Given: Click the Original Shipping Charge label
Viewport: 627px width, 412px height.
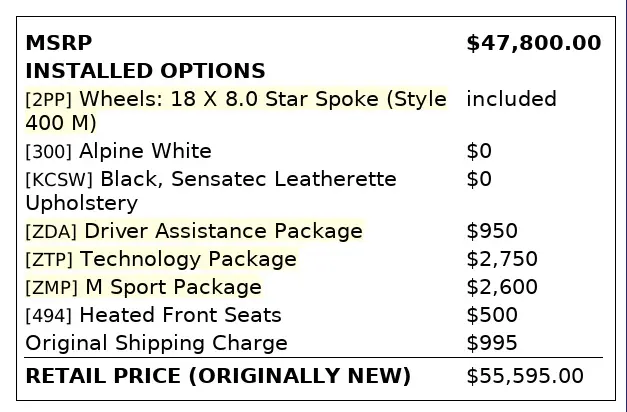Looking at the screenshot, I should click(x=156, y=343).
